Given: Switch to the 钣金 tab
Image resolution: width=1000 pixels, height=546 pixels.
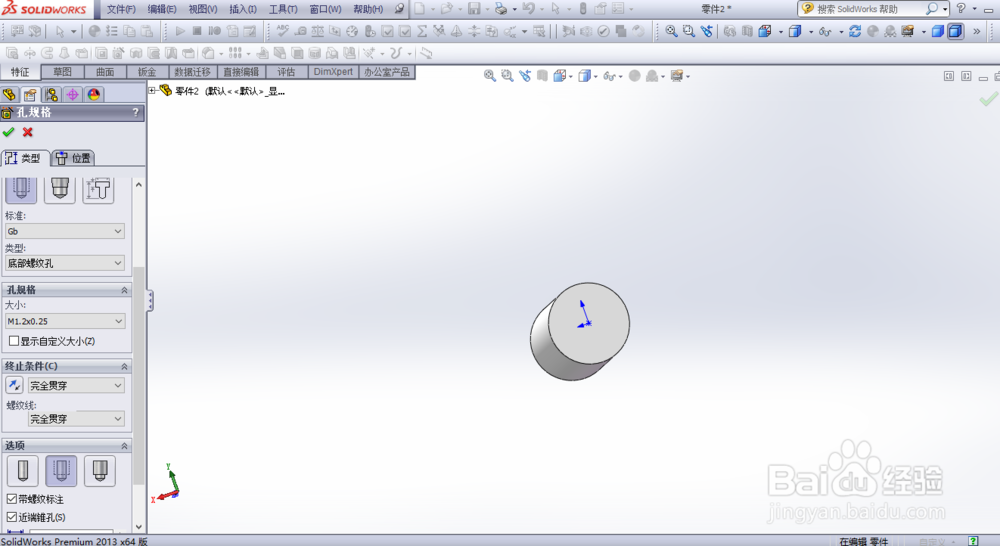Looking at the screenshot, I should (147, 72).
